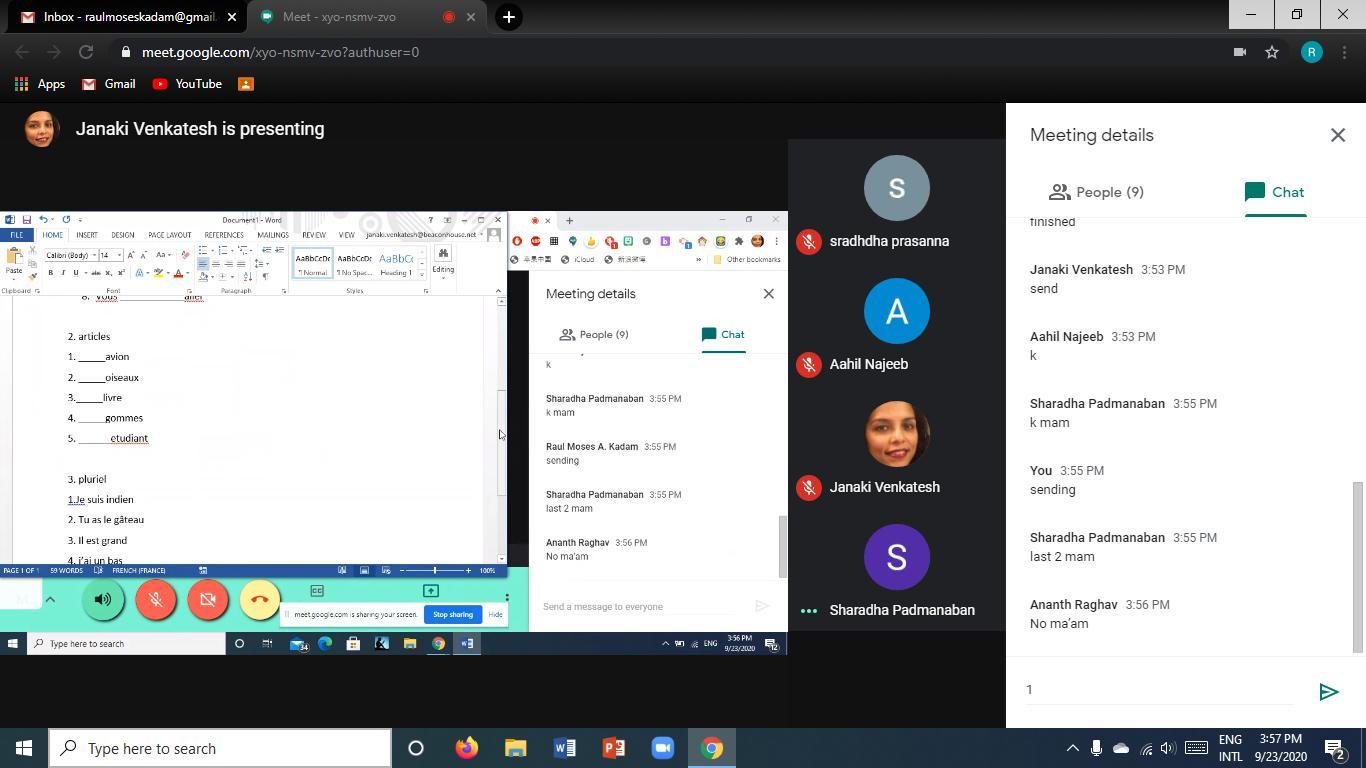
Task: Open the Apps shortcut in the bookmarks bar
Action: [40, 84]
